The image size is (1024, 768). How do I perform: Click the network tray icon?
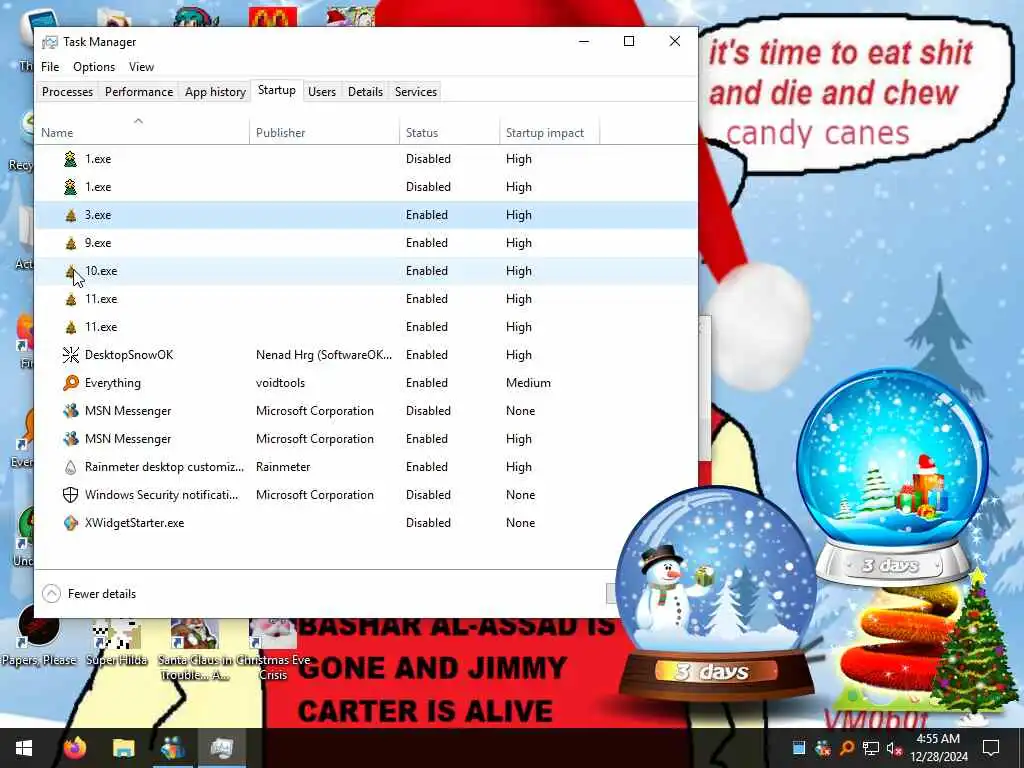click(x=870, y=748)
